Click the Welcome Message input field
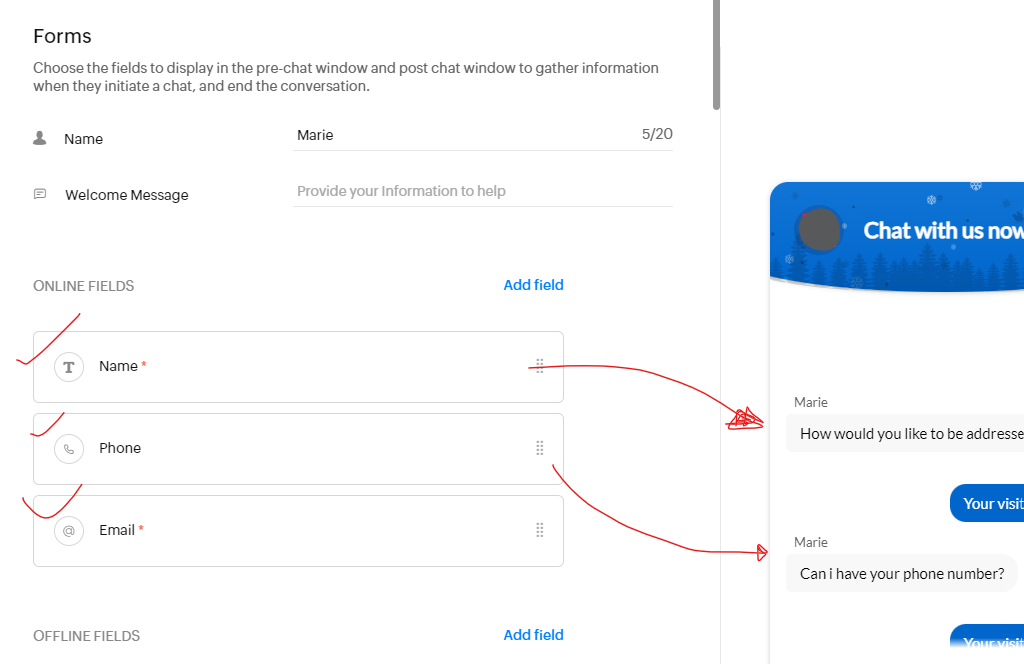The height and width of the screenshot is (664, 1024). click(483, 191)
